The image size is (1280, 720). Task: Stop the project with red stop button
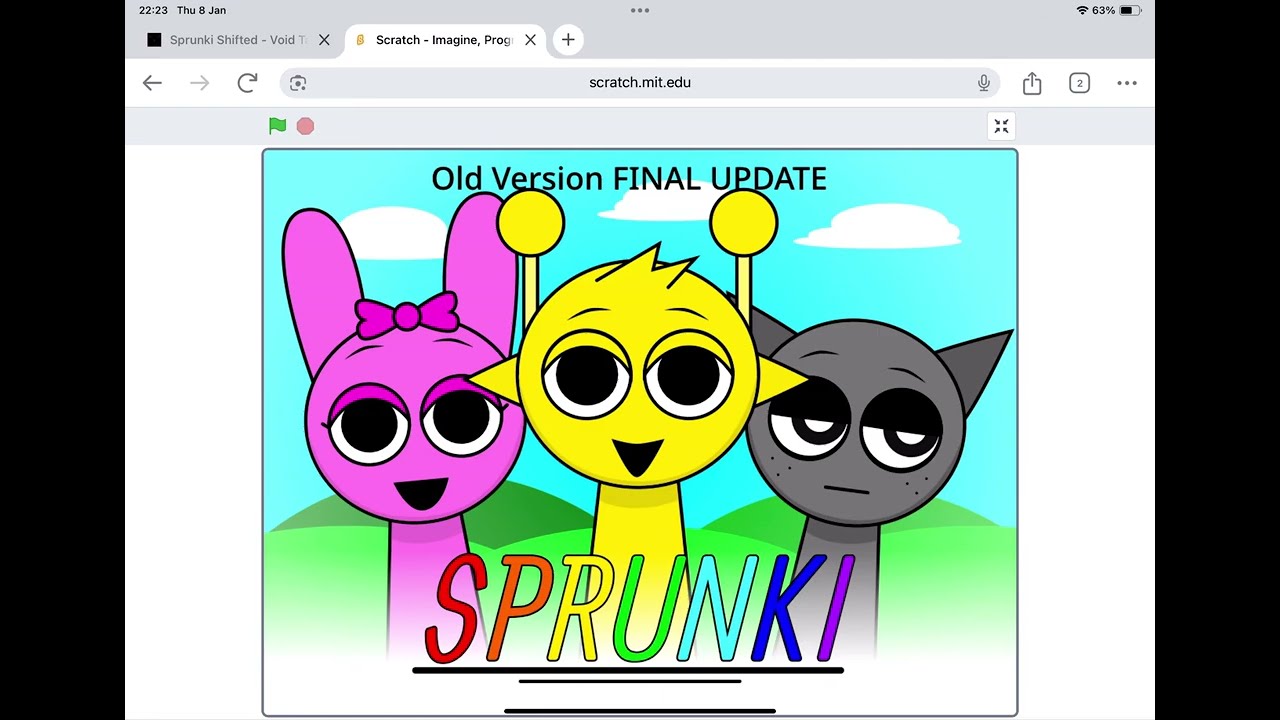(305, 126)
